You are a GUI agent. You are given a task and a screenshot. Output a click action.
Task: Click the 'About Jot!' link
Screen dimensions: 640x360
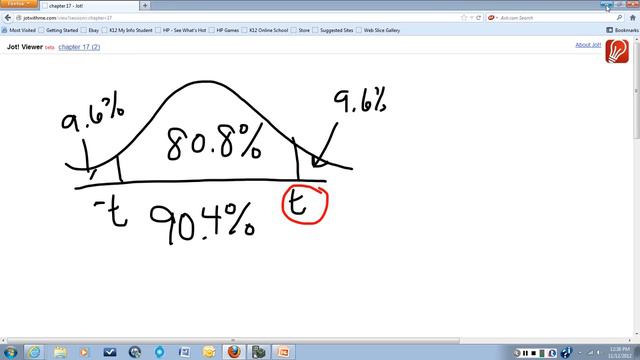pyautogui.click(x=588, y=45)
